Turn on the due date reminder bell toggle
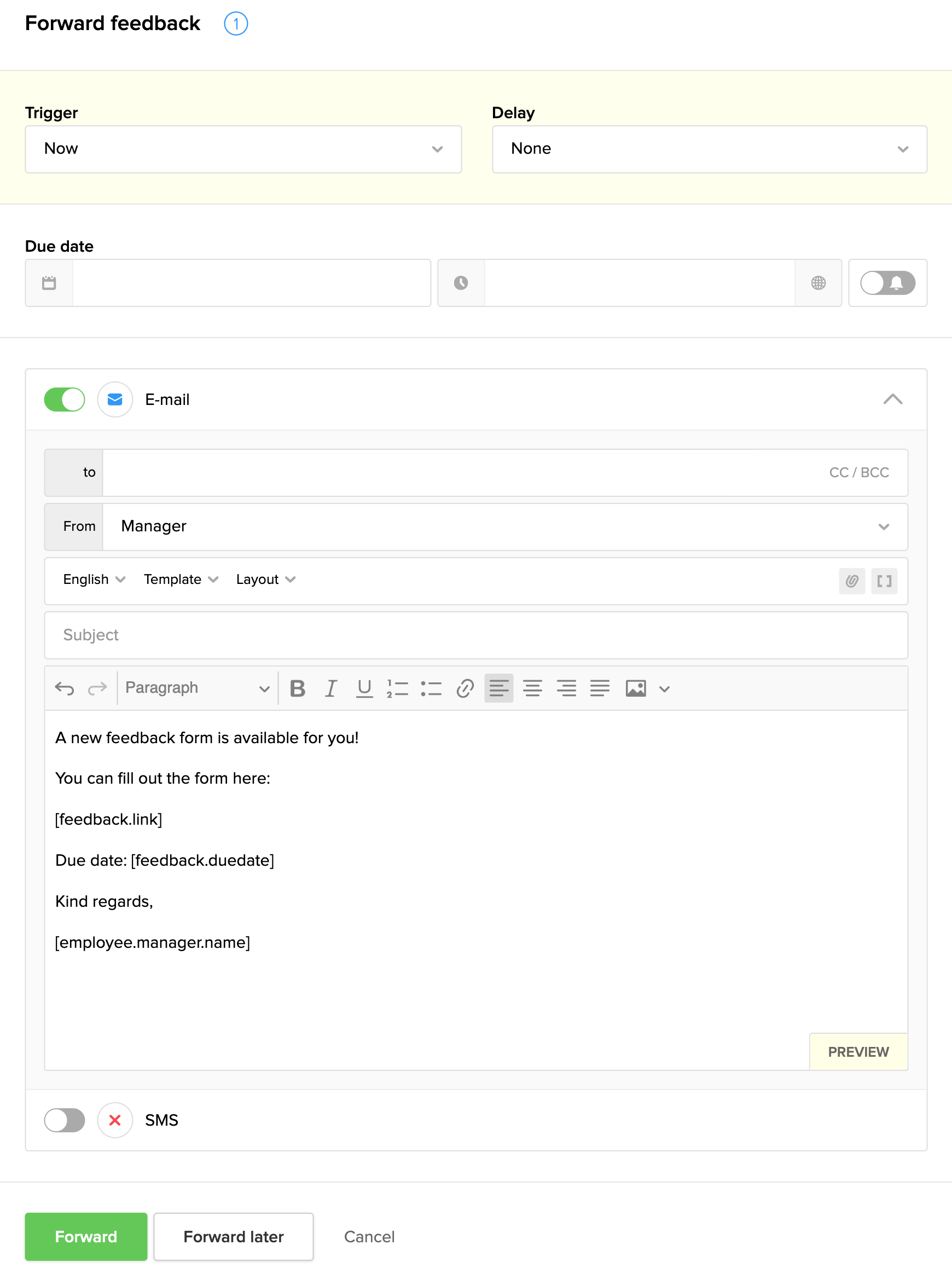The image size is (952, 1274). (887, 283)
